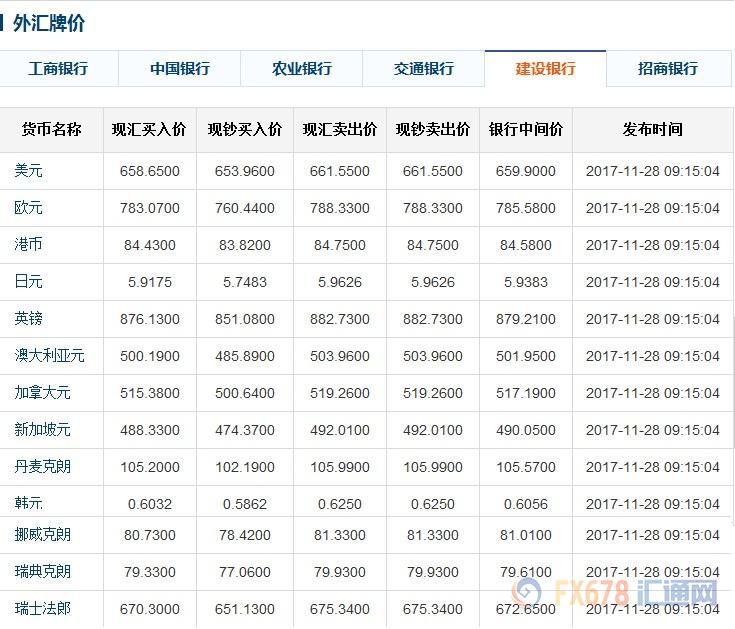Select the 瑞典克朗 currency name
This screenshot has width=735, height=629.
point(42,571)
